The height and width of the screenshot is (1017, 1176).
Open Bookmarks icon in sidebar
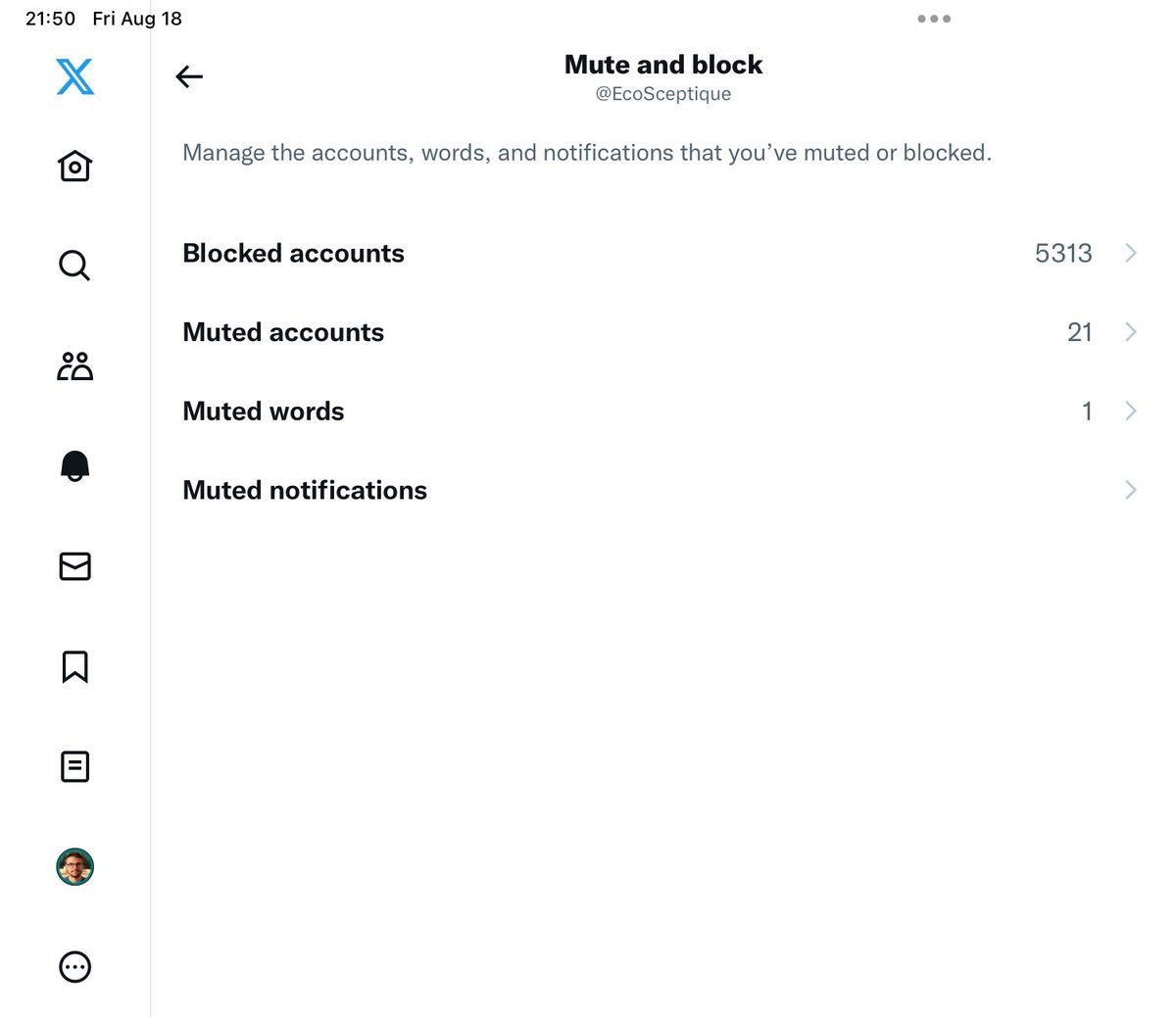[x=74, y=666]
